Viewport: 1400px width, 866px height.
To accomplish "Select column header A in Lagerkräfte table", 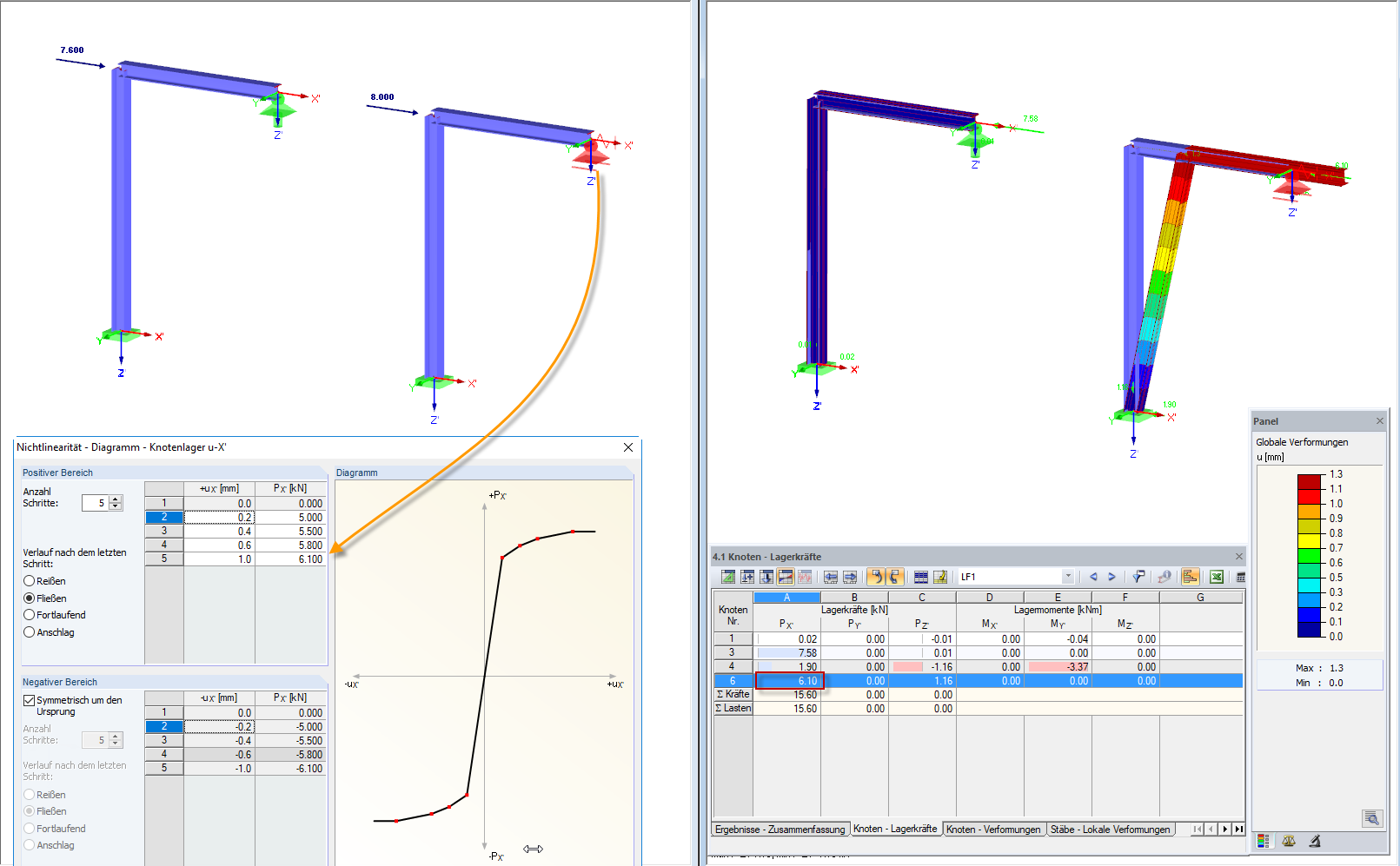I will coord(786,598).
